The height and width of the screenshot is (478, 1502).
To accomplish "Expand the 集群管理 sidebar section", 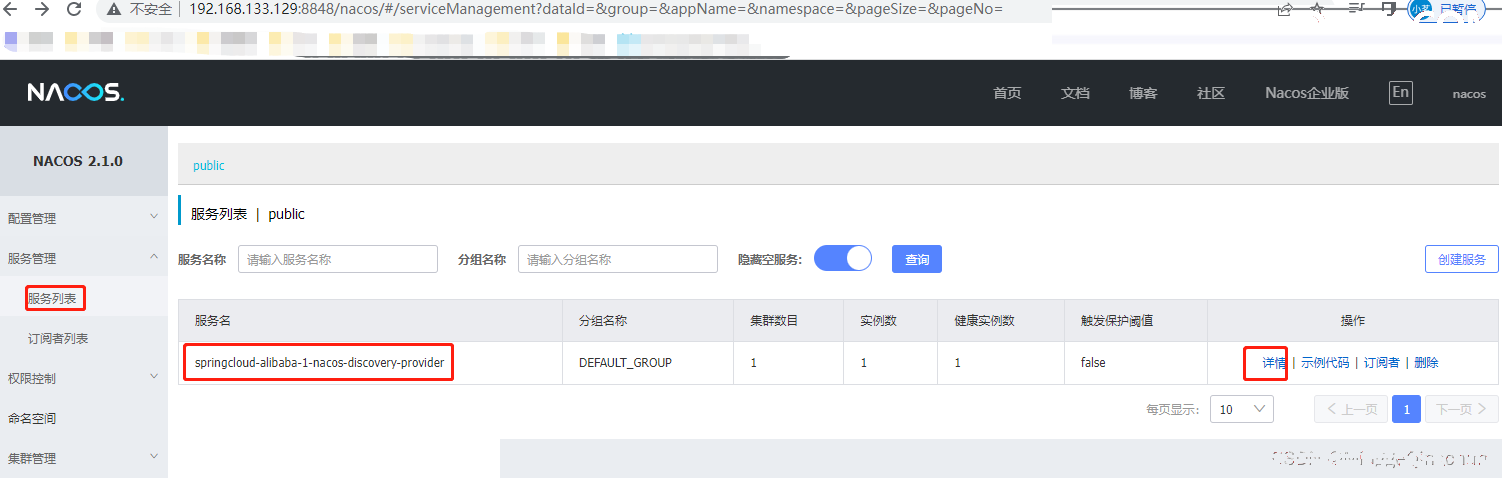I will 83,458.
